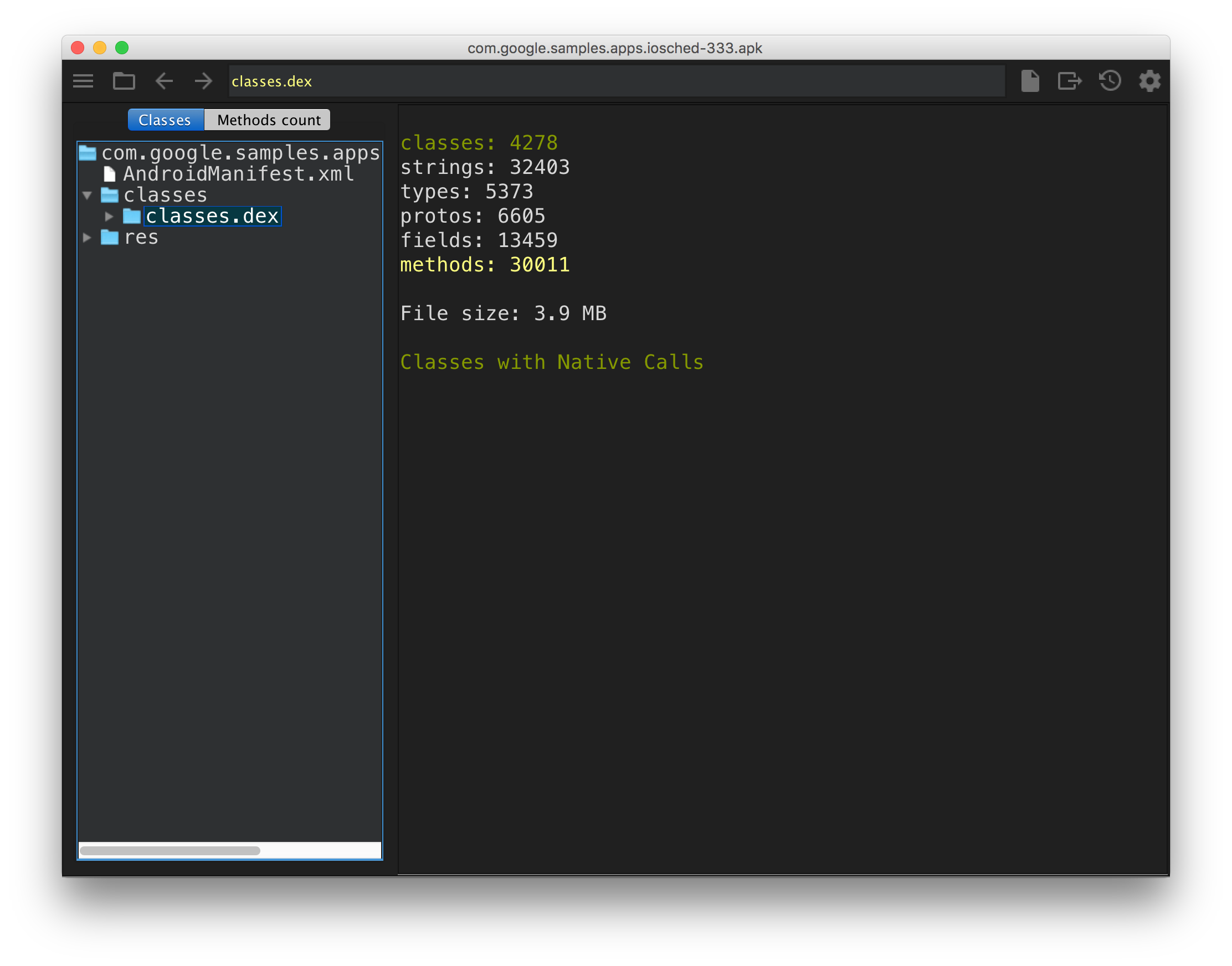The width and height of the screenshot is (1232, 966).
Task: Switch to the Methods count tab
Action: [x=268, y=120]
